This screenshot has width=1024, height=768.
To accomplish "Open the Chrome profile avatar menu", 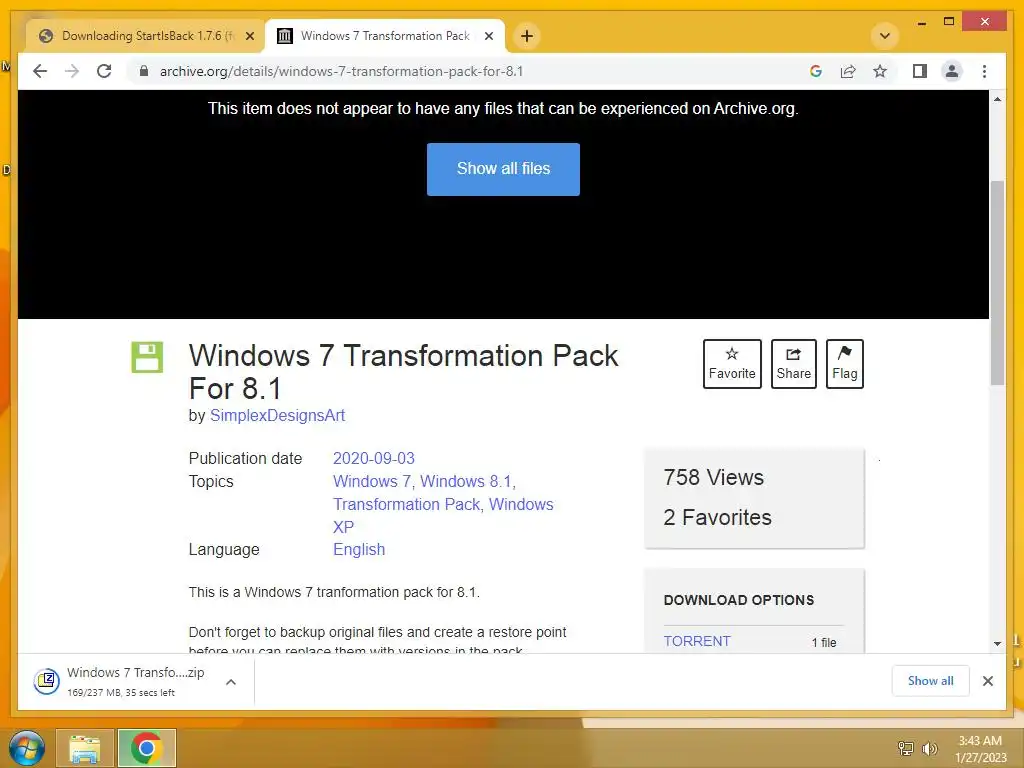I will coord(952,71).
